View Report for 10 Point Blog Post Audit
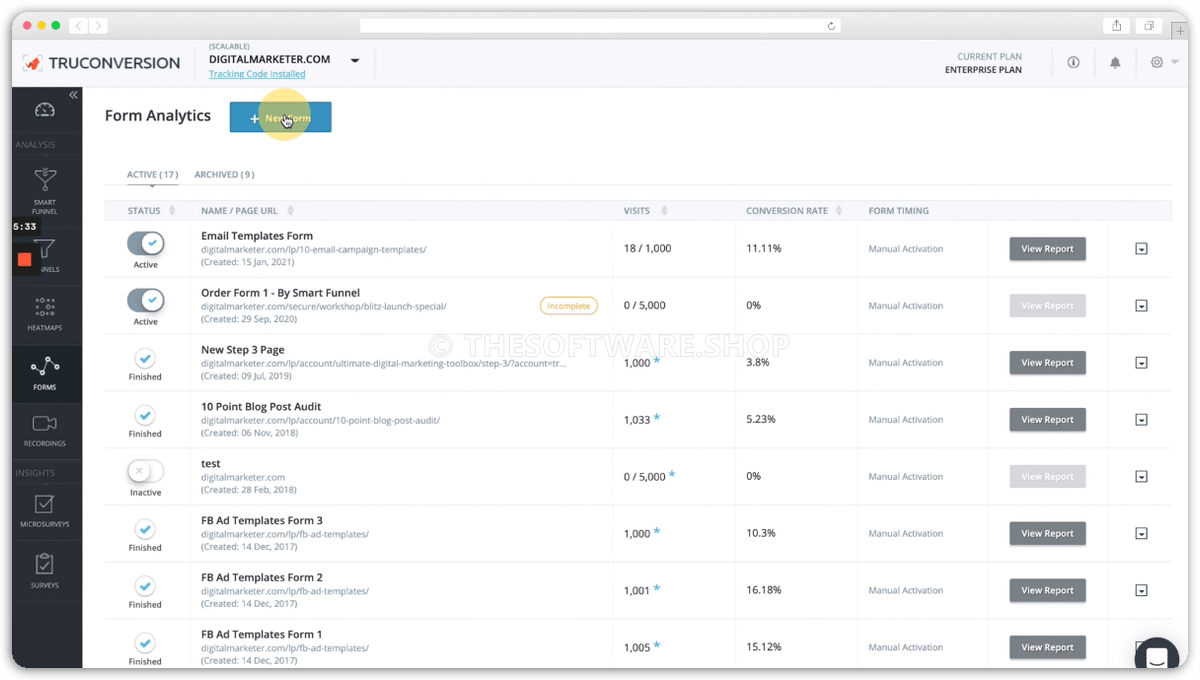 pyautogui.click(x=1047, y=420)
